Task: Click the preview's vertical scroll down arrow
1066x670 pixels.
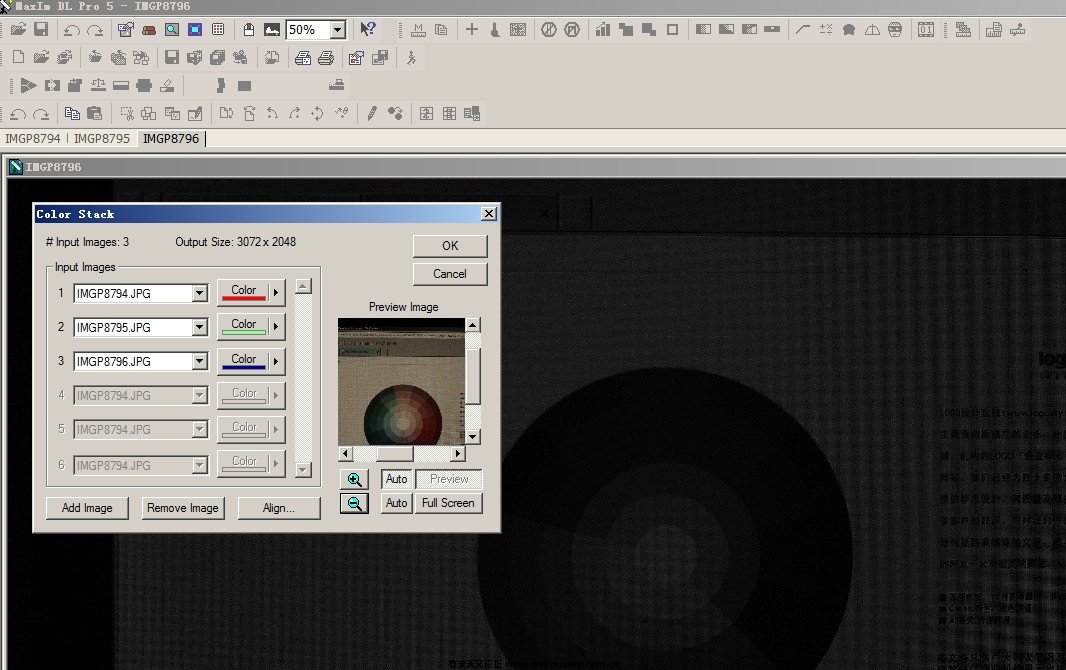Action: 472,437
